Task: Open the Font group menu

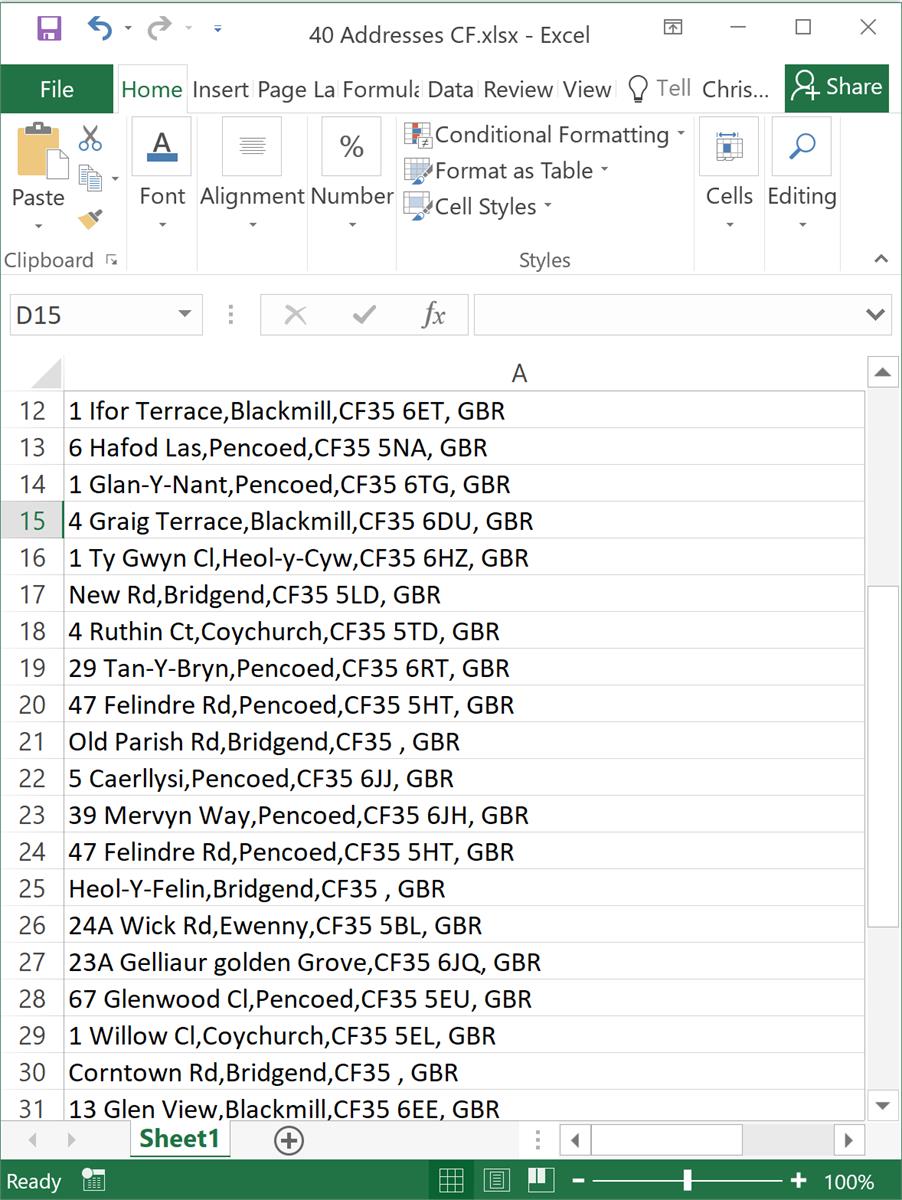Action: pyautogui.click(x=162, y=176)
